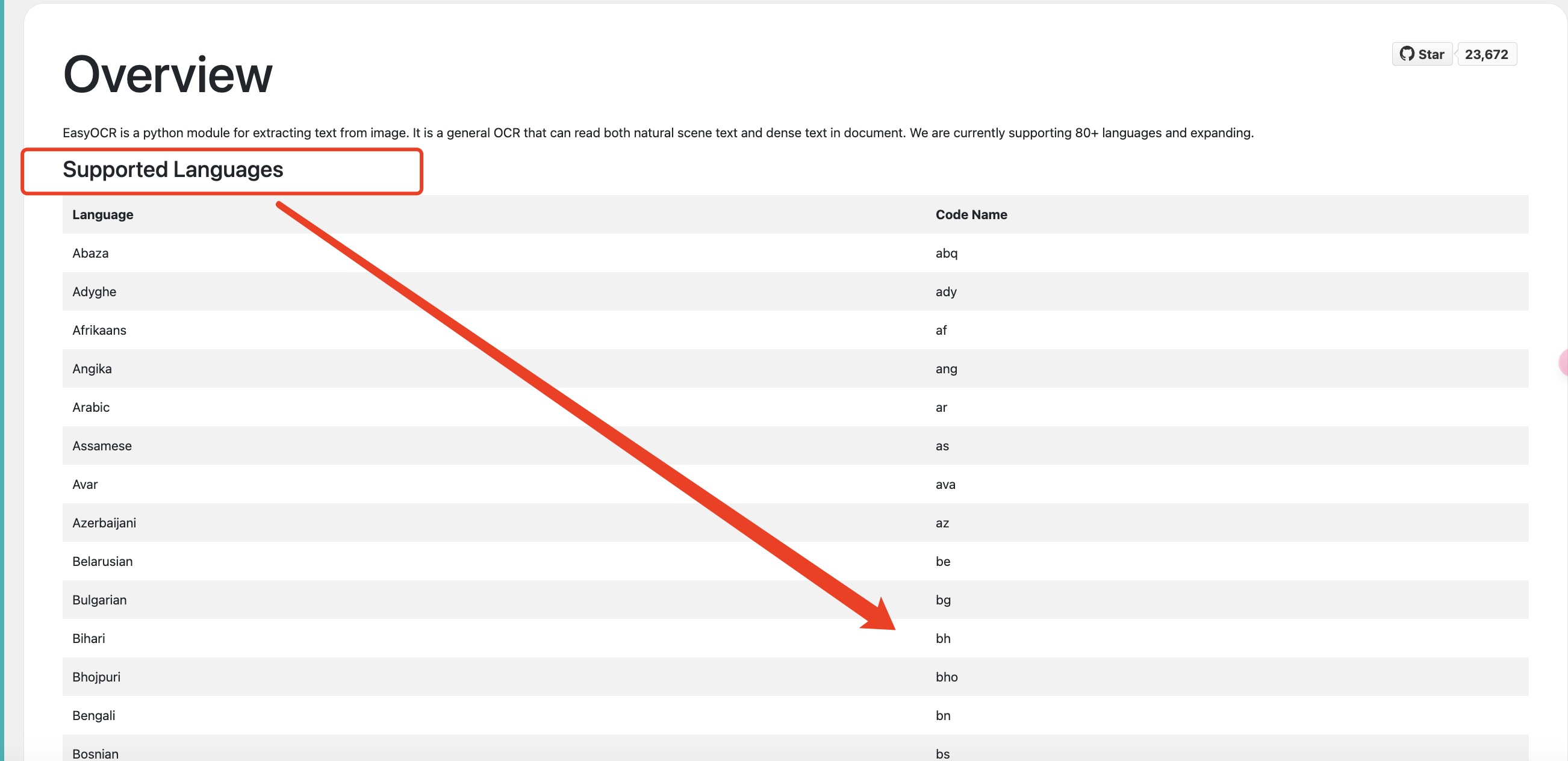Click the Overview heading

point(167,75)
